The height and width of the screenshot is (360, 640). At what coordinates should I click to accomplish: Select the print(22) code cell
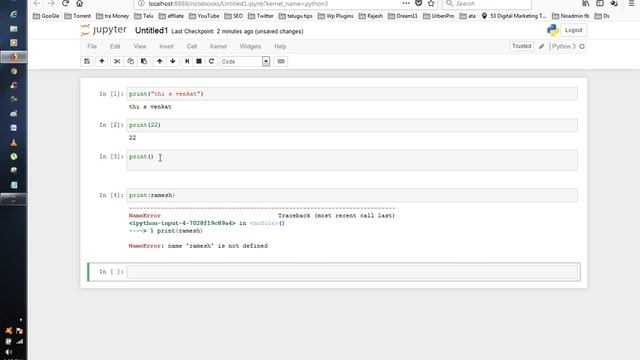(x=352, y=125)
